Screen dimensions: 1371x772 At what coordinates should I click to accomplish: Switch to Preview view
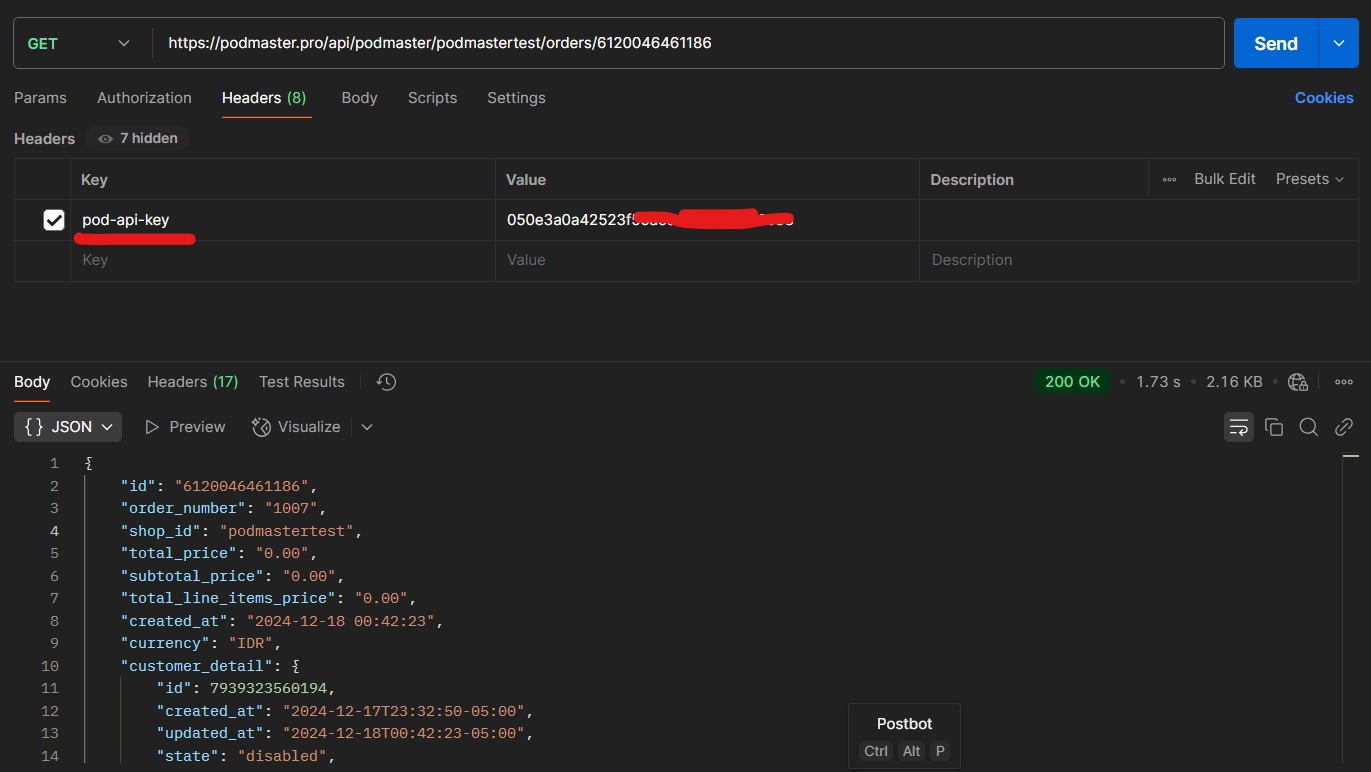(185, 427)
